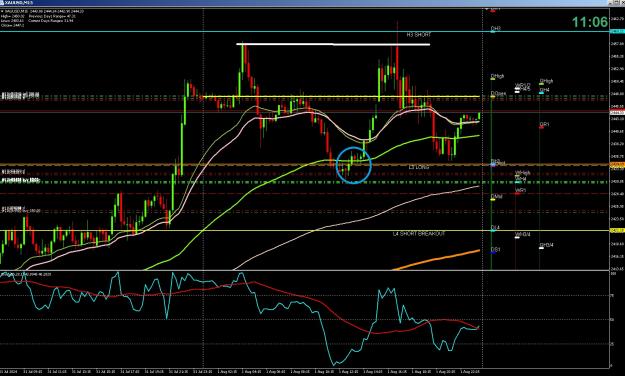This screenshot has width=625, height=376.
Task: Select the WHigh marker label
Action: (x=523, y=173)
